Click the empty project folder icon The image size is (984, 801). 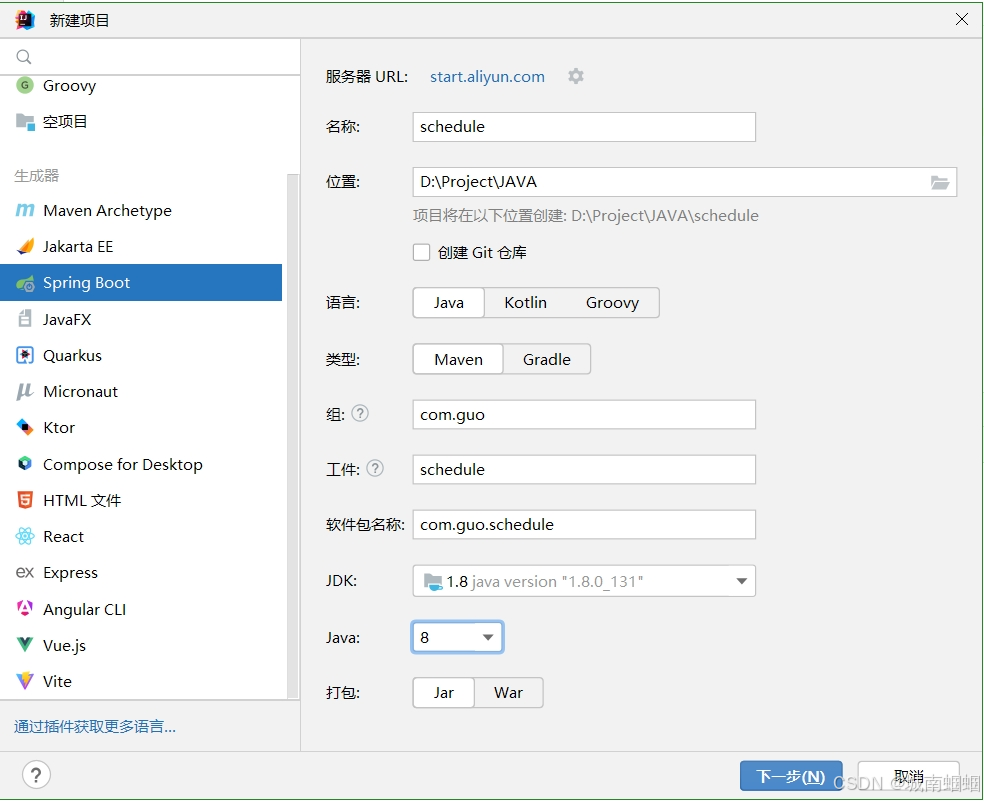(25, 122)
